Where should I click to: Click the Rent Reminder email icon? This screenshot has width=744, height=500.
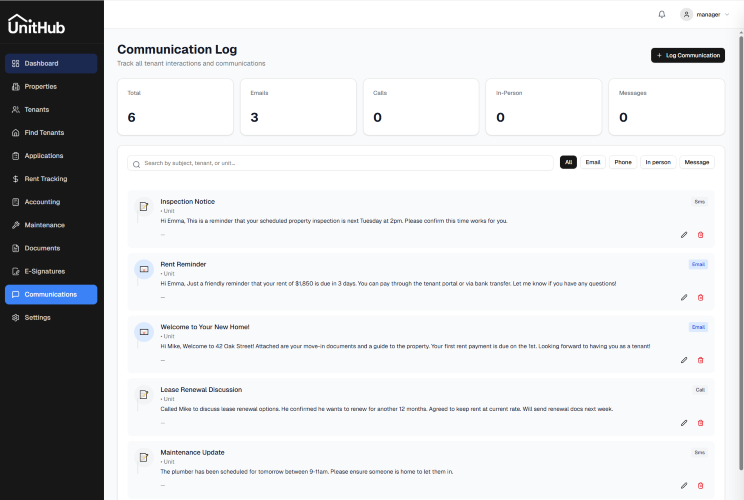click(x=144, y=269)
